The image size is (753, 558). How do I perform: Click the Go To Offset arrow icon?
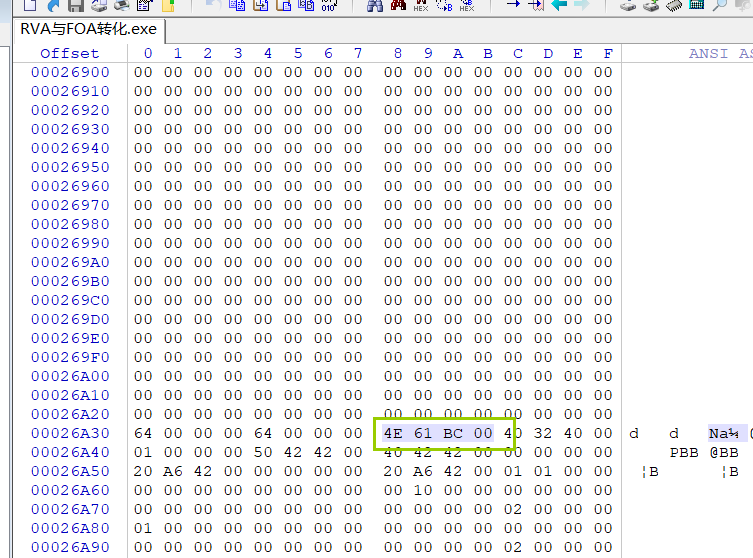click(x=513, y=5)
